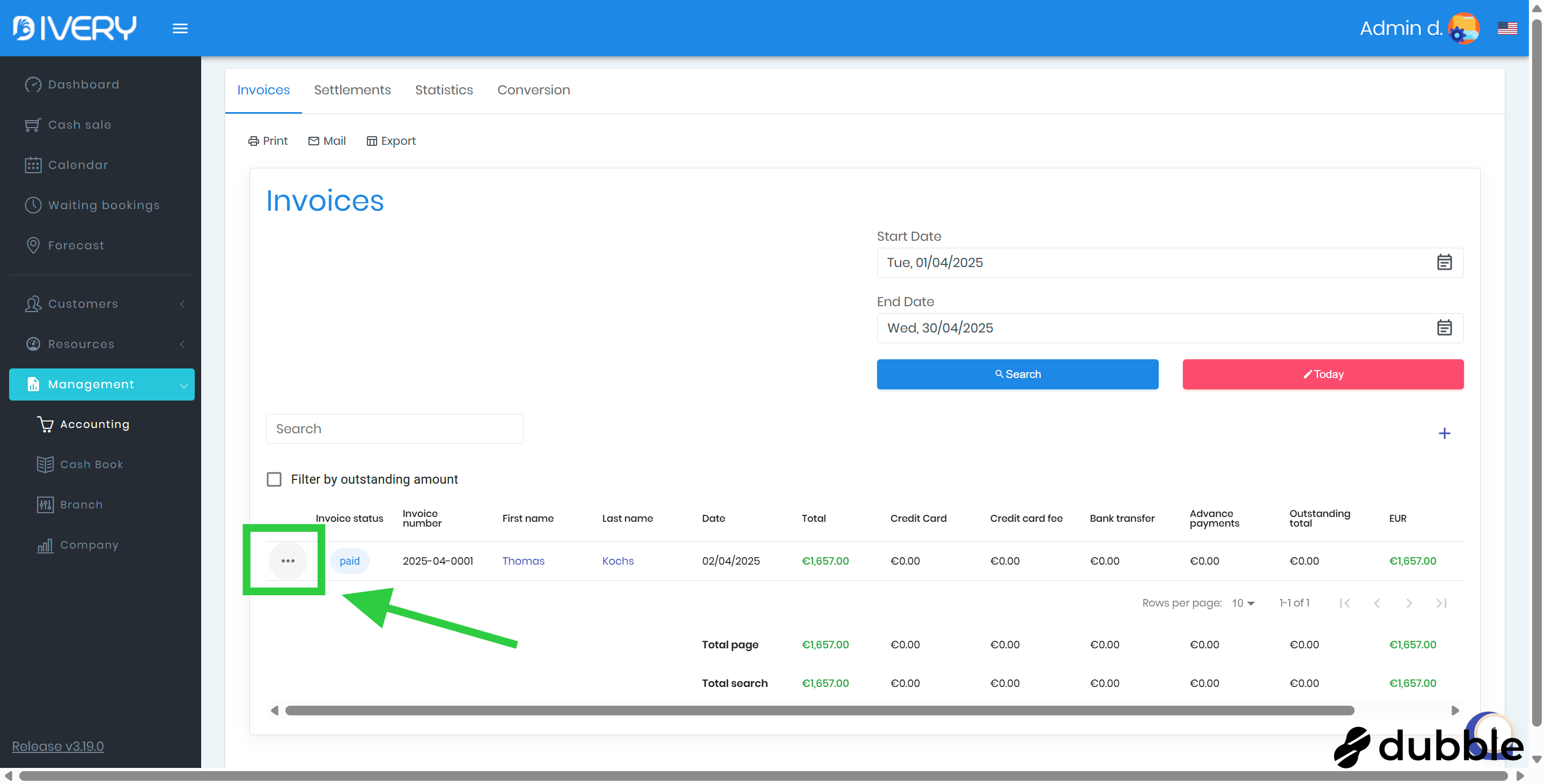This screenshot has height=784, width=1545.
Task: Open the three-dot row actions menu
Action: (x=288, y=560)
